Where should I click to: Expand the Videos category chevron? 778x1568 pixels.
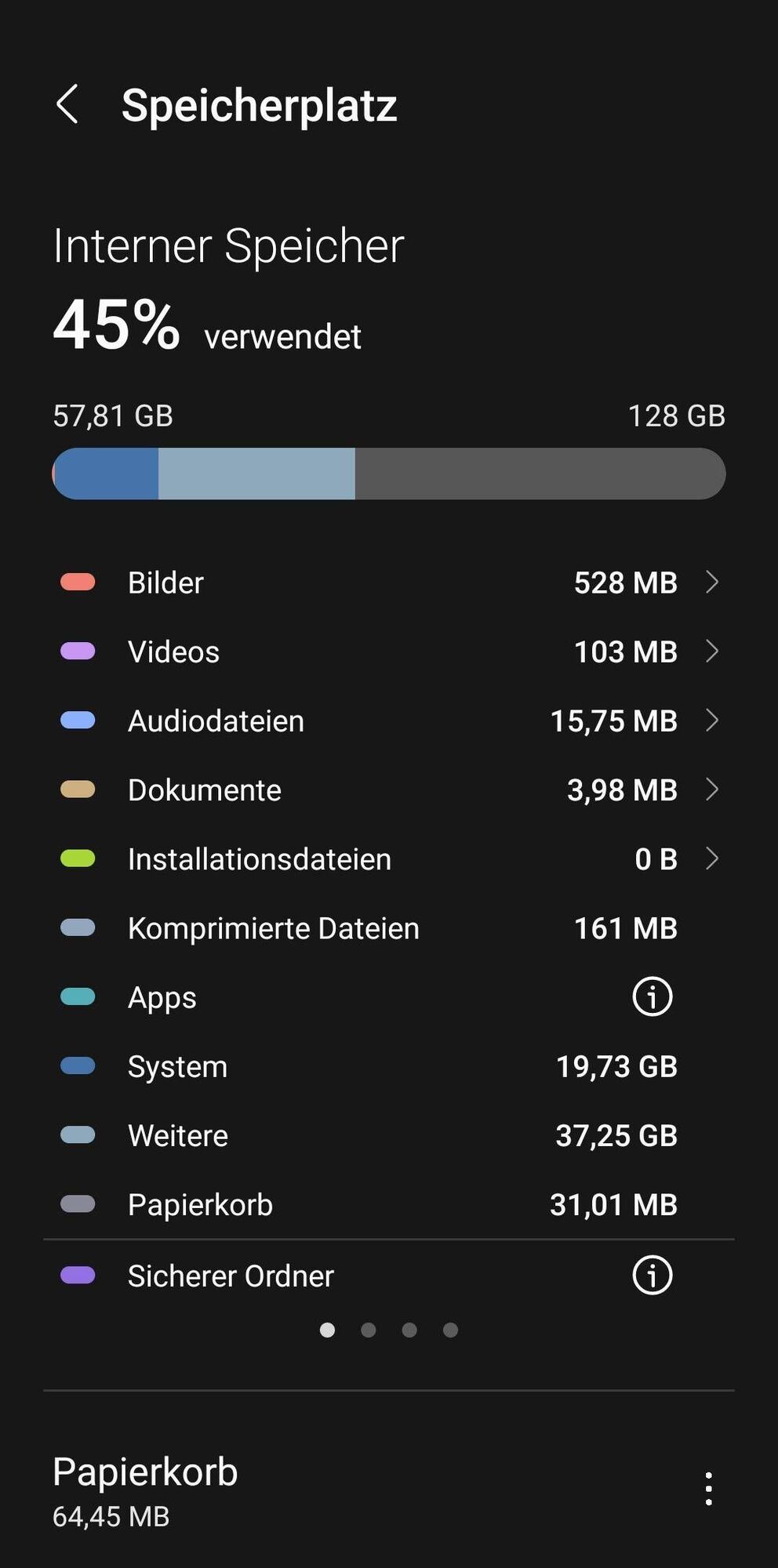tap(711, 651)
